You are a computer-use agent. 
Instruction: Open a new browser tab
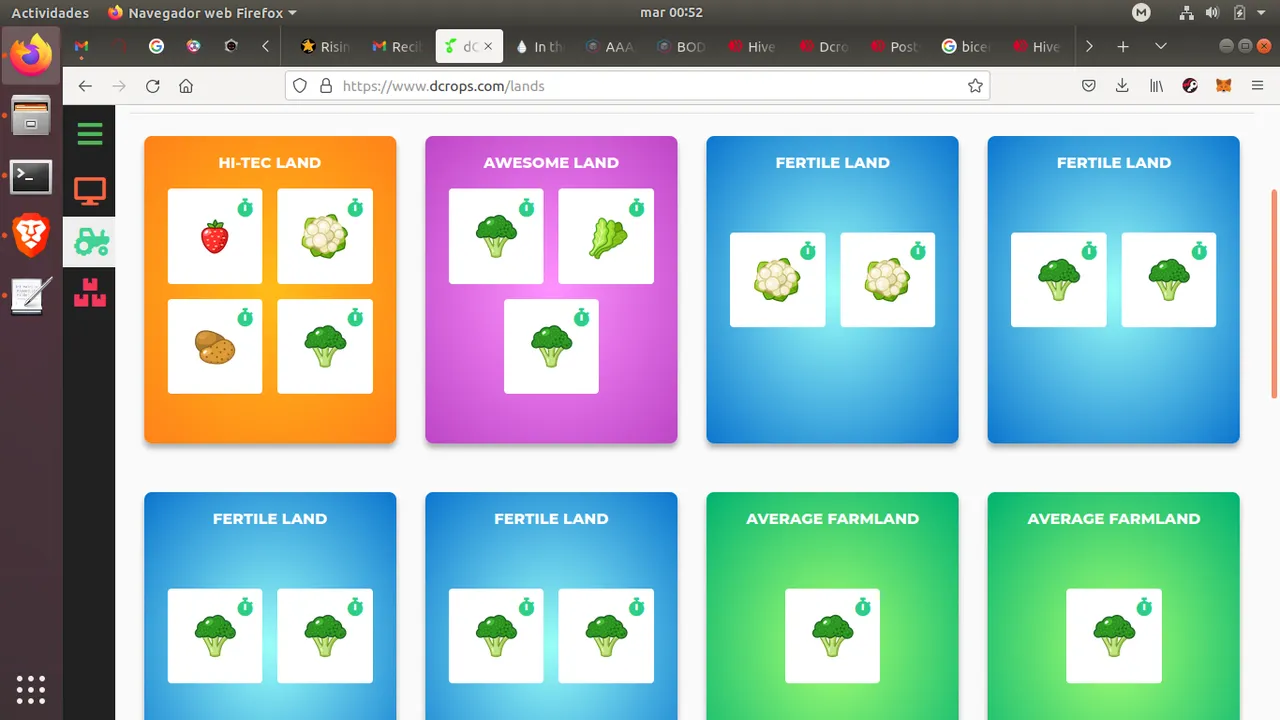tap(1123, 46)
